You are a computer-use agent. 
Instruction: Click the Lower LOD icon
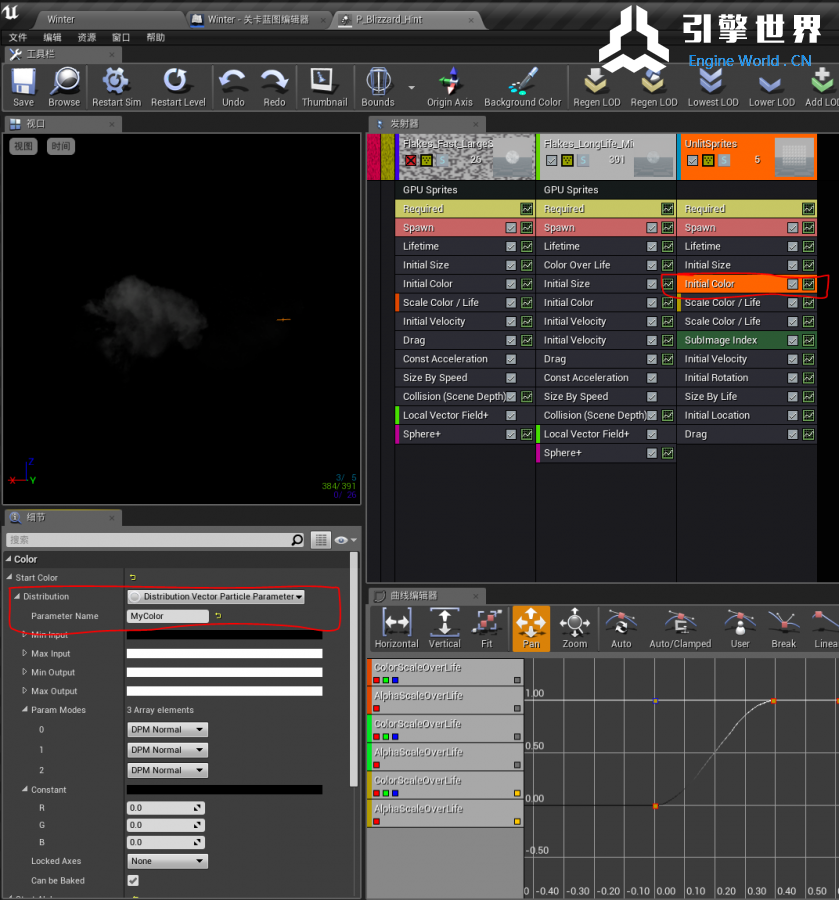(771, 83)
